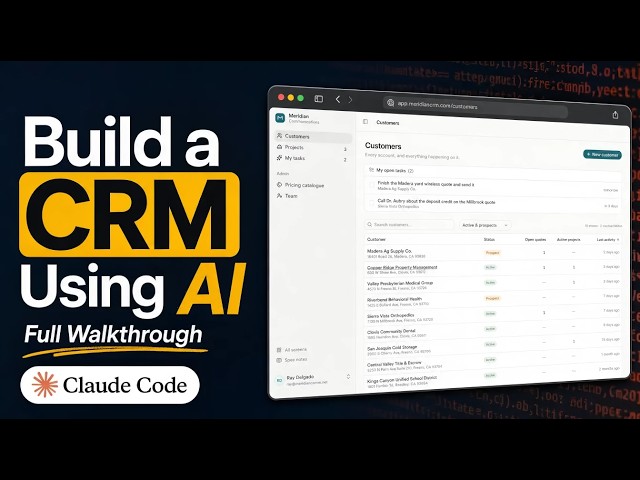Click Ray Delgado's avatar
This screenshot has width=640, height=480.
pyautogui.click(x=279, y=380)
